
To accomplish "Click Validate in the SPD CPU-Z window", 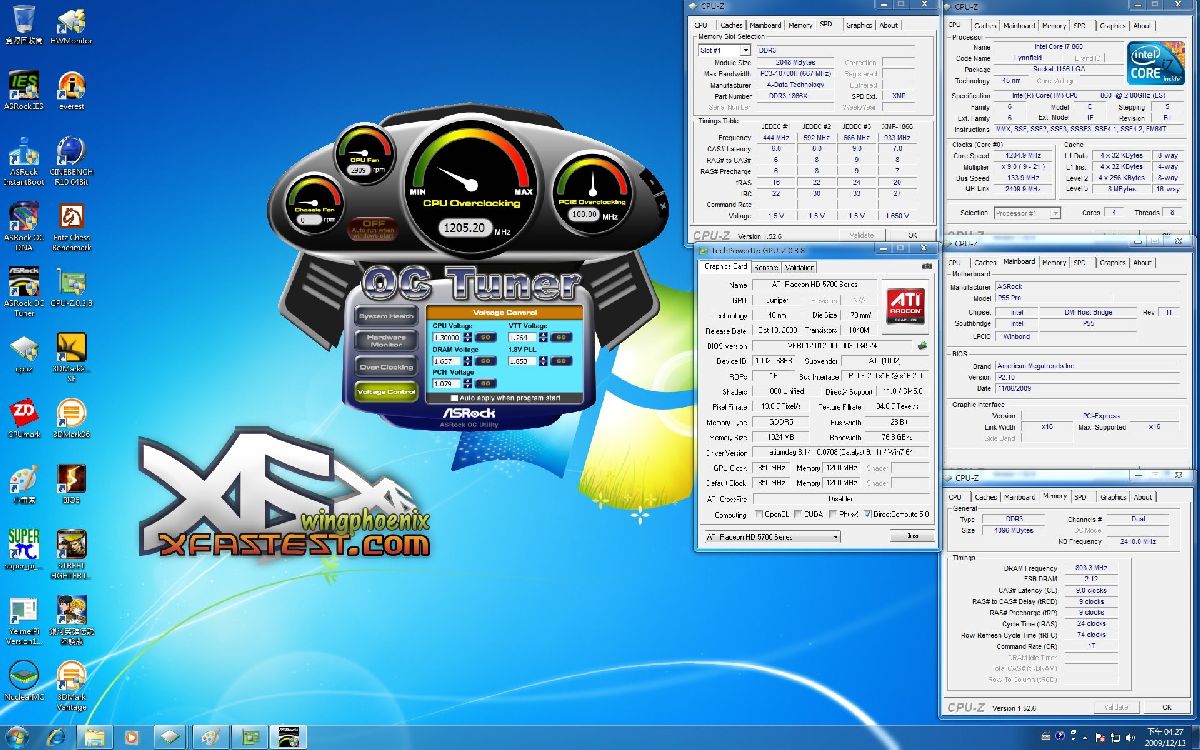I will (863, 236).
